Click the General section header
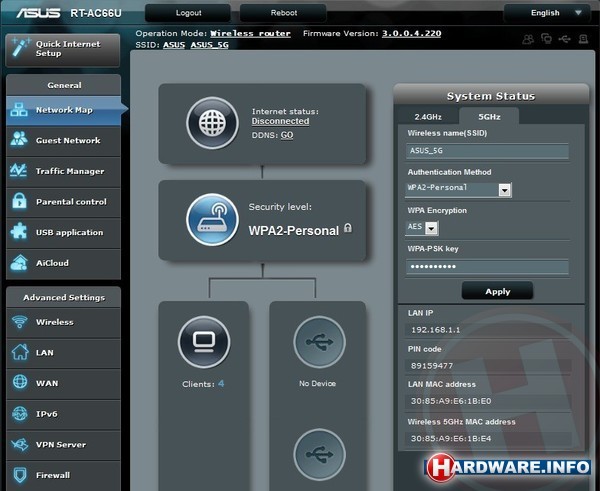600x491 pixels. click(x=64, y=85)
